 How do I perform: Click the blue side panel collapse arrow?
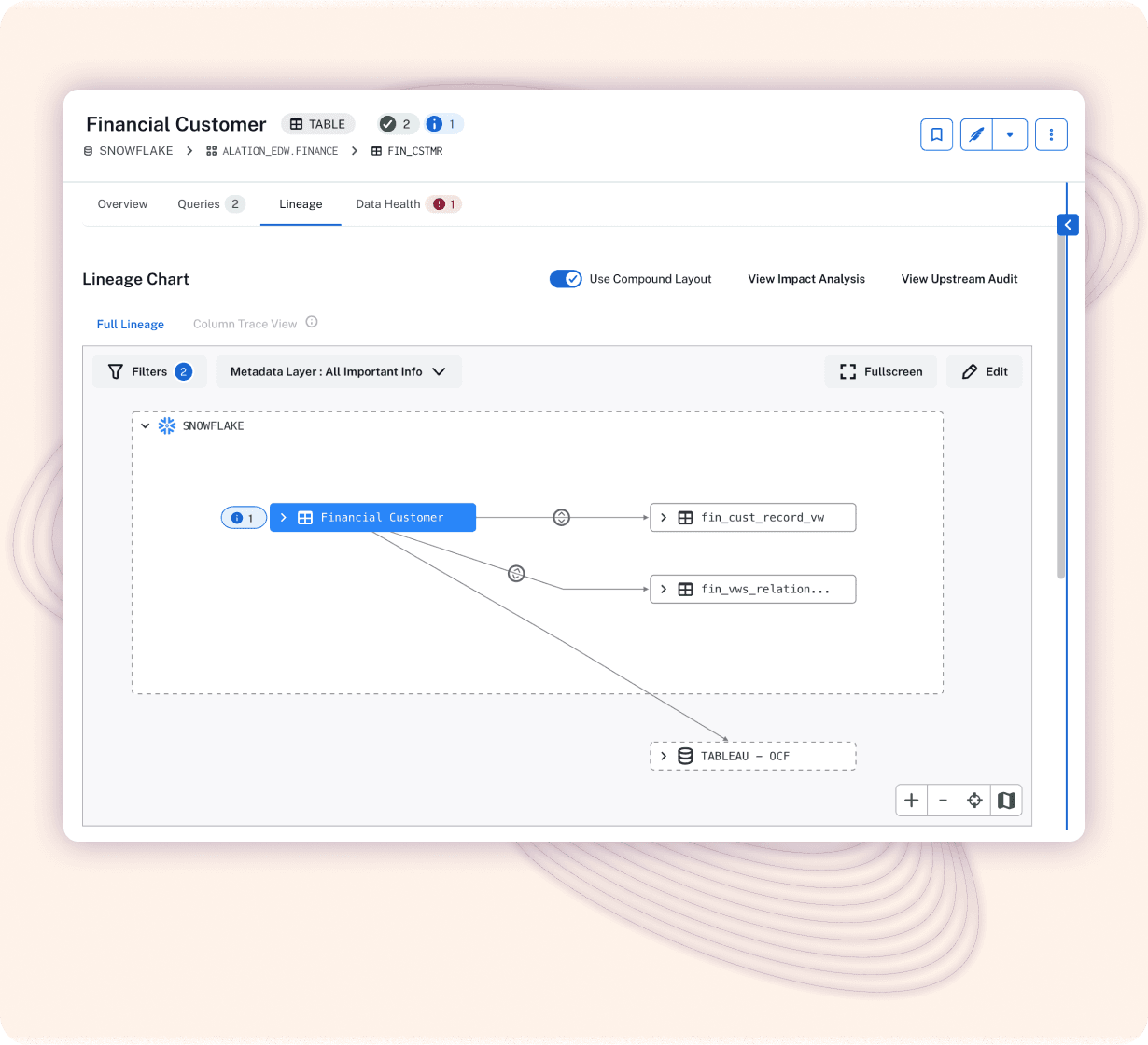tap(1068, 225)
